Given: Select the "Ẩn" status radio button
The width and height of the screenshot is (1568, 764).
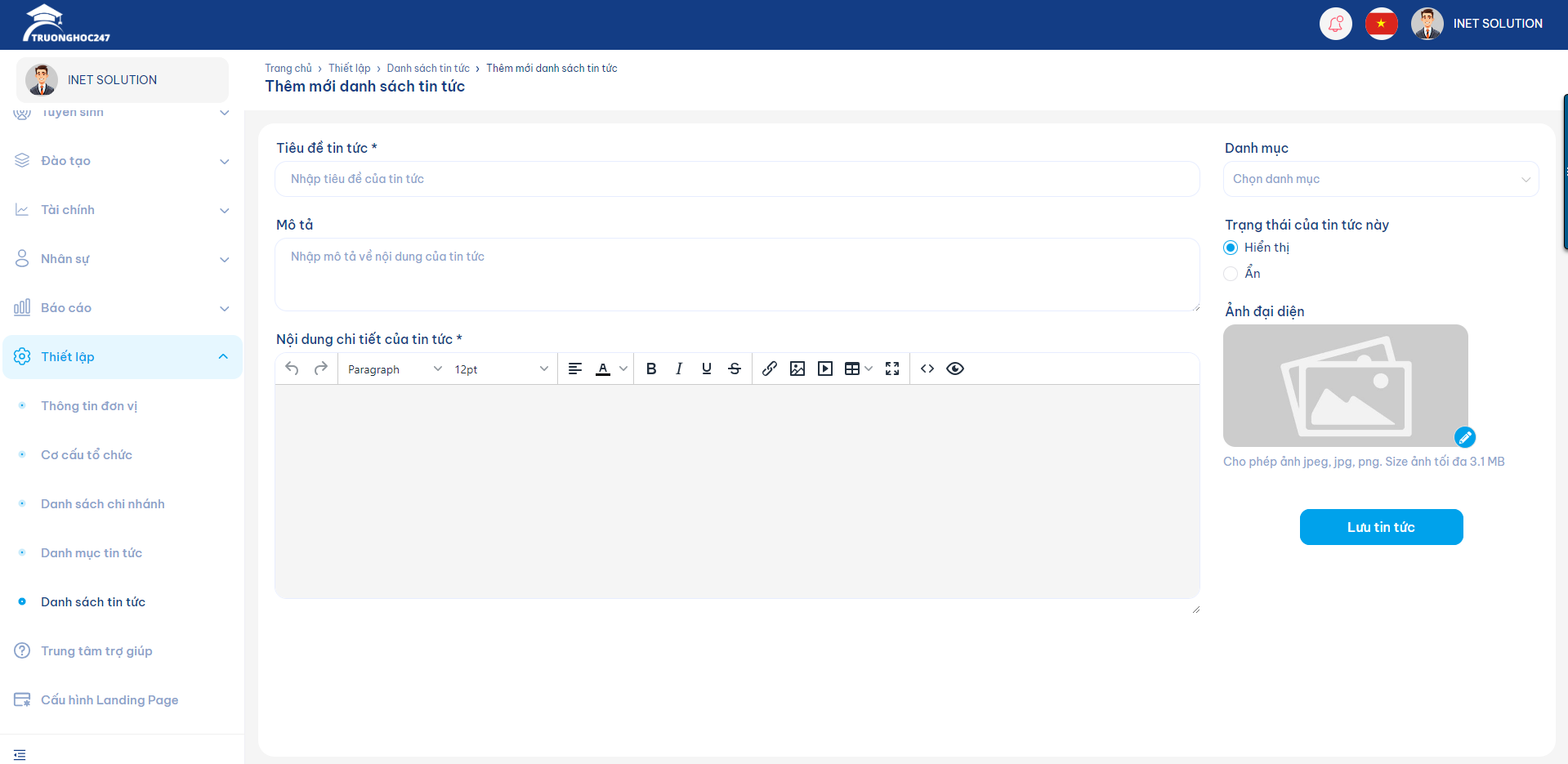Looking at the screenshot, I should point(1231,274).
